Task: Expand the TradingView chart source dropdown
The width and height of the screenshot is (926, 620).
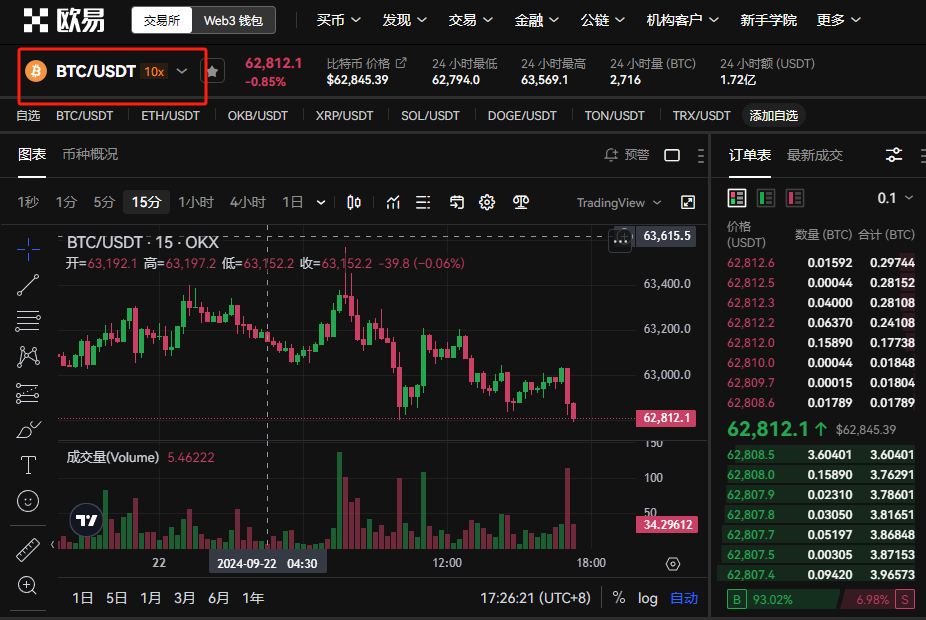Action: (618, 202)
